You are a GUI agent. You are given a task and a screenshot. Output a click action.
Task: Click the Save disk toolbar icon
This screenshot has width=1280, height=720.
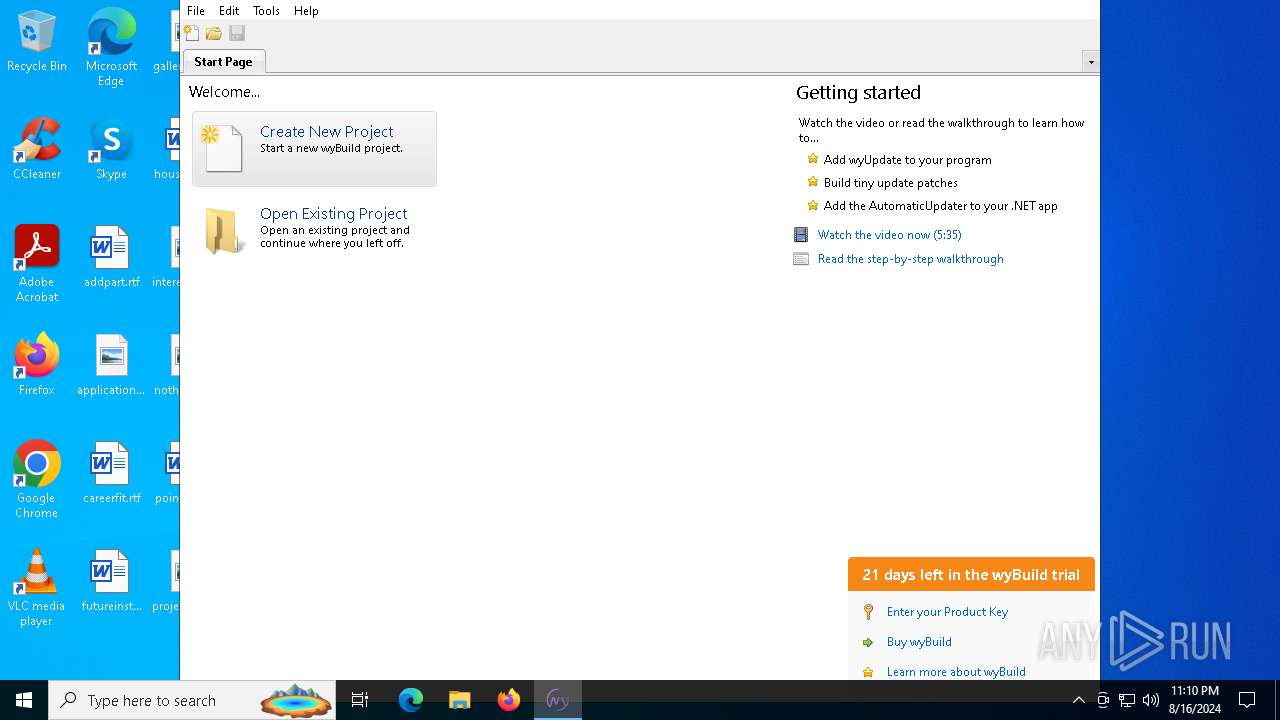point(237,33)
